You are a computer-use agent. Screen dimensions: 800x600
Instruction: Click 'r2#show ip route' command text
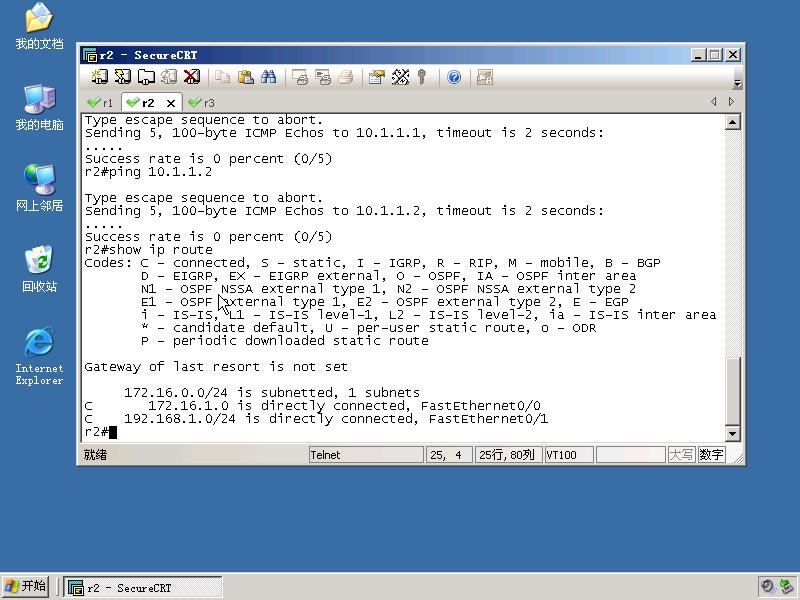[148, 249]
